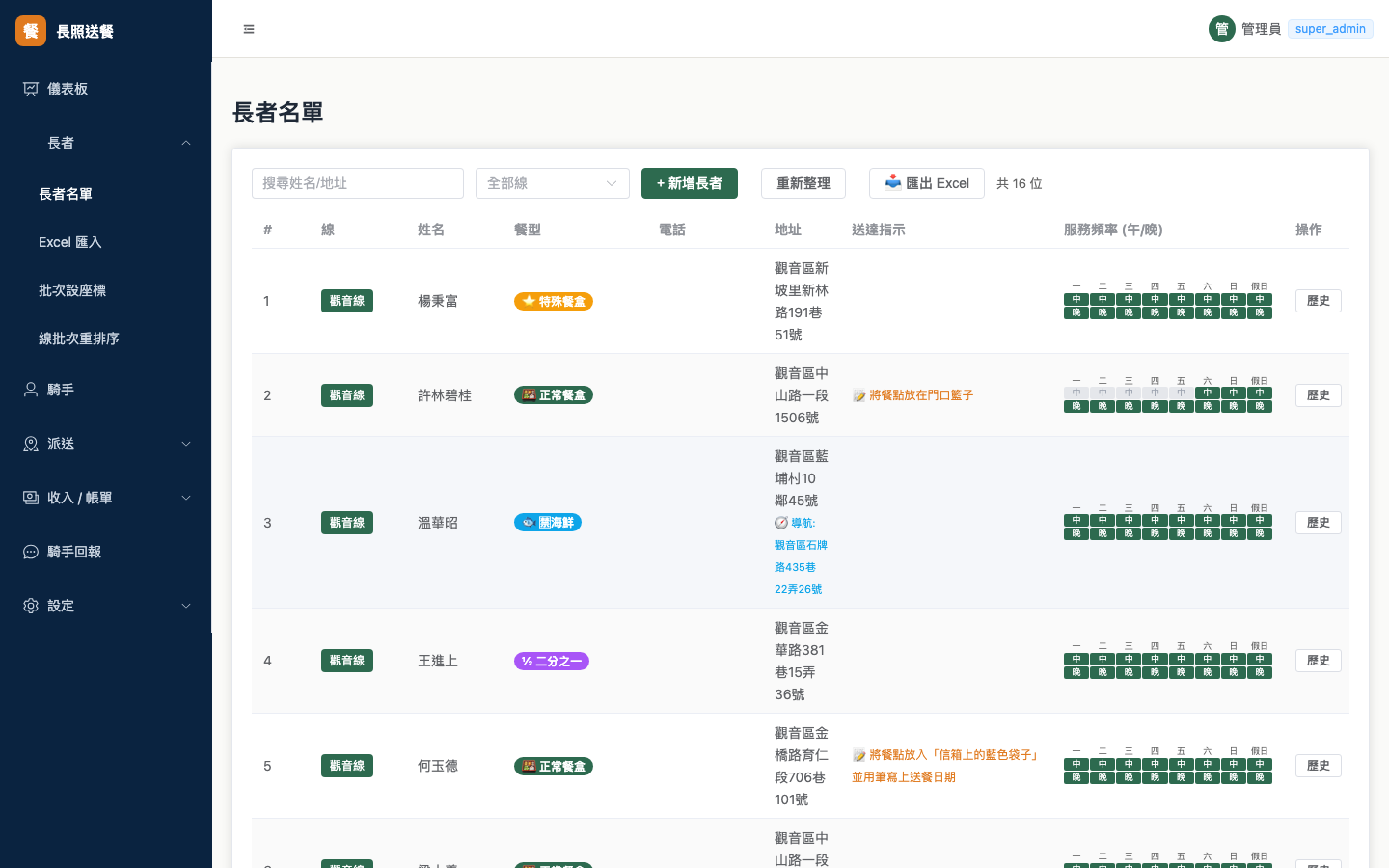Open the 批次設座標 menu item

point(106,290)
